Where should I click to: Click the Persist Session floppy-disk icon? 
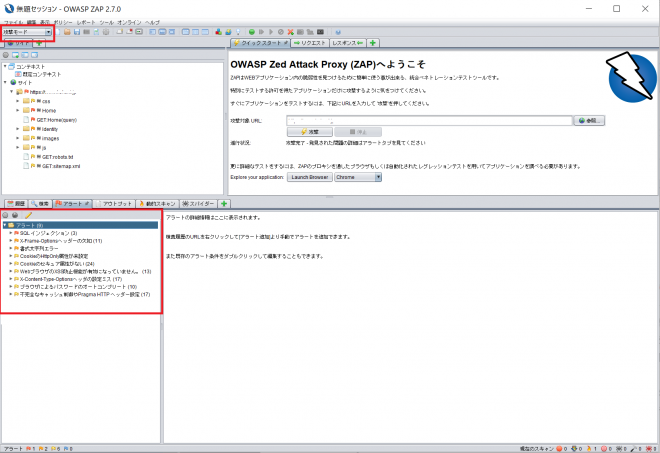[x=77, y=32]
